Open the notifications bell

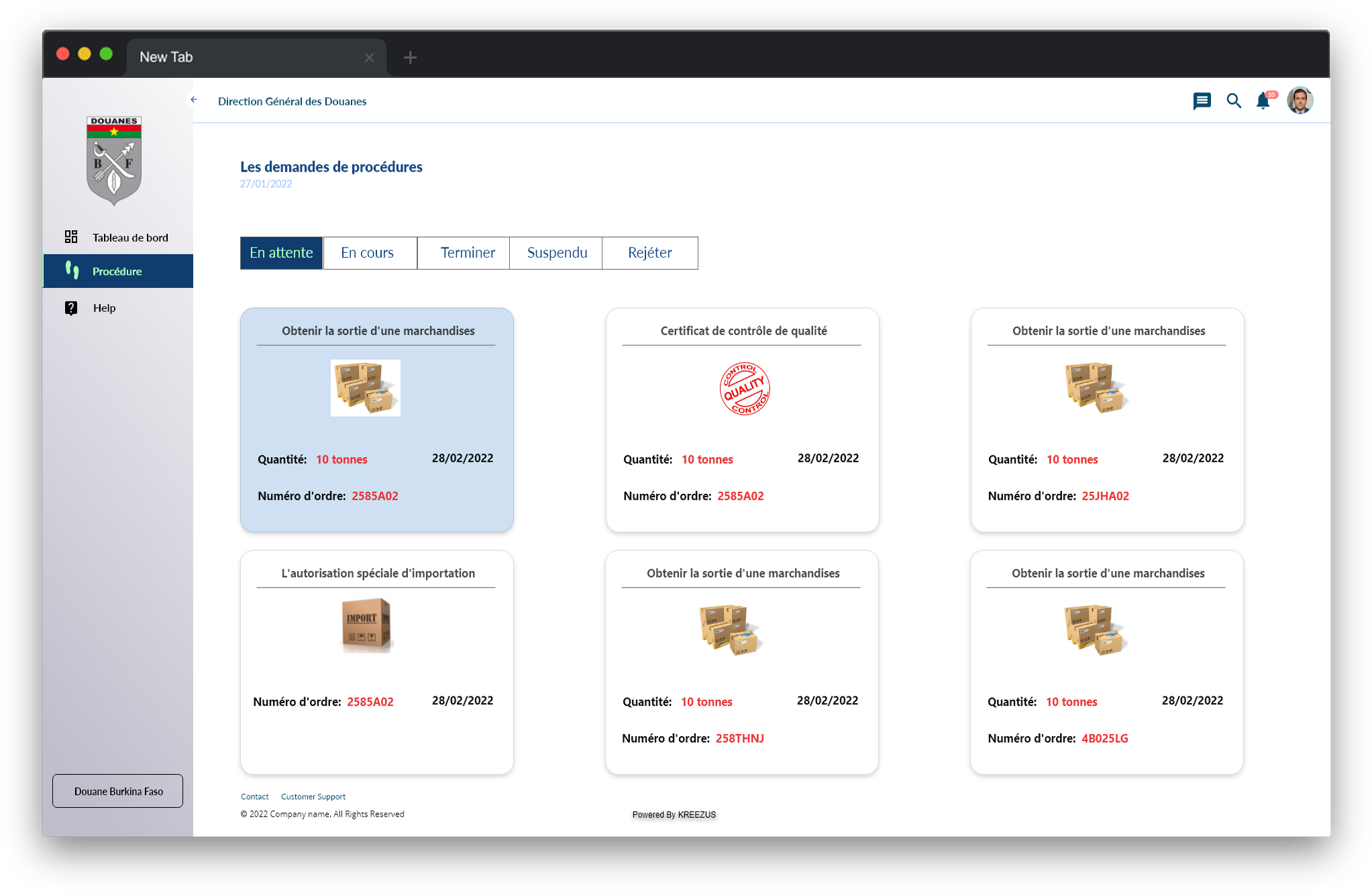(x=1263, y=101)
